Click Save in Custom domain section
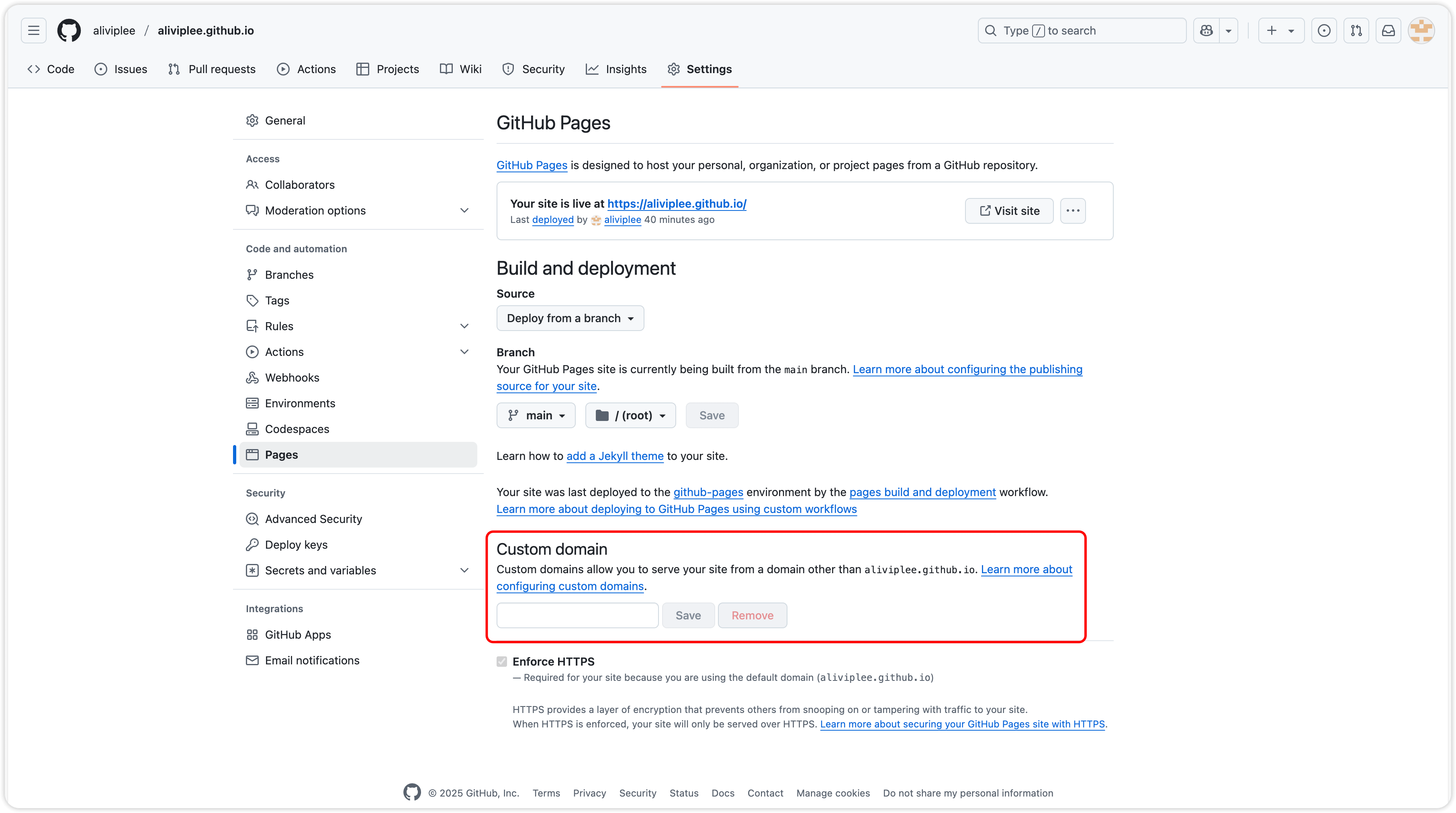1456x813 pixels. (688, 615)
